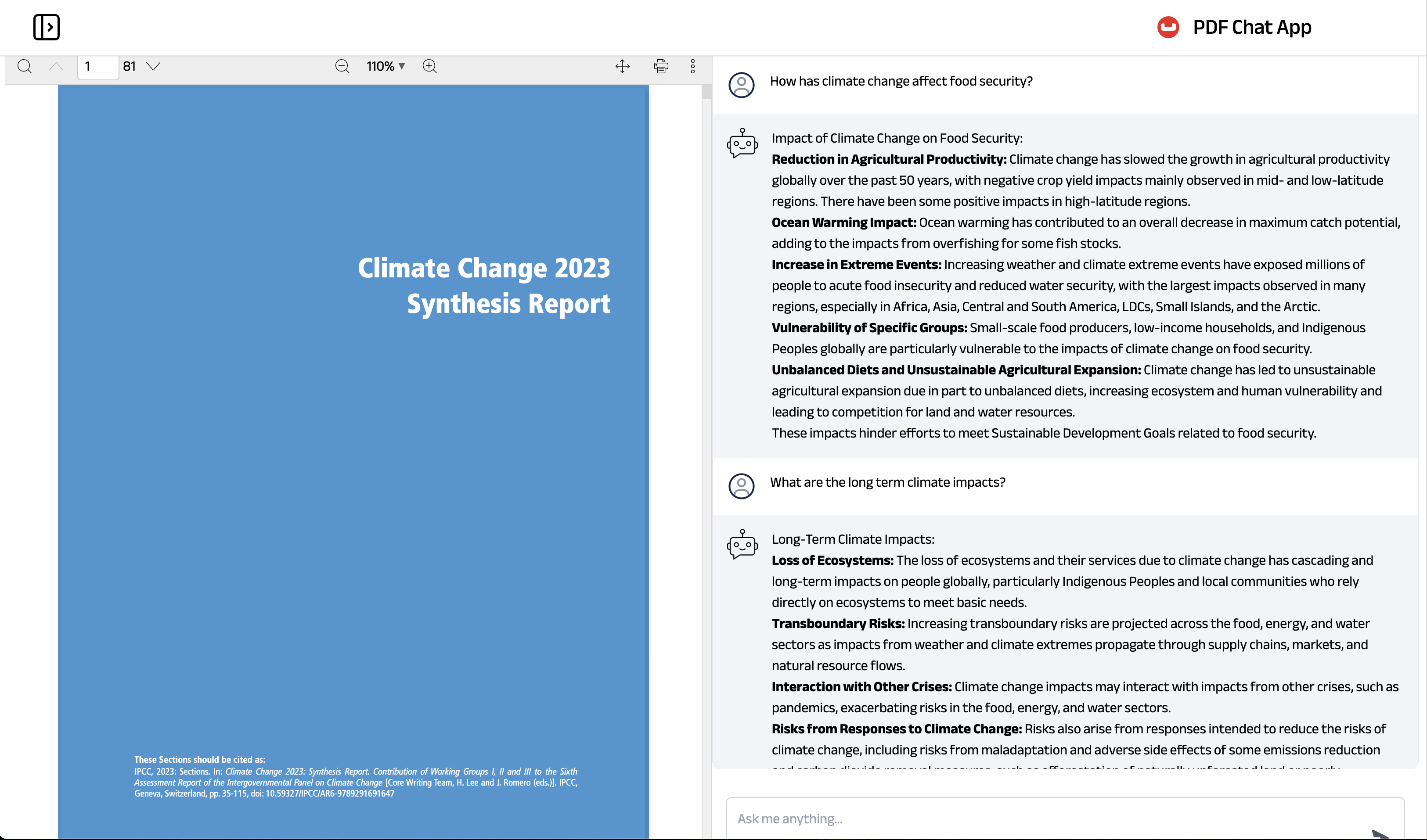Send the chat message arrow
Image resolution: width=1427 pixels, height=840 pixels.
(x=1380, y=833)
